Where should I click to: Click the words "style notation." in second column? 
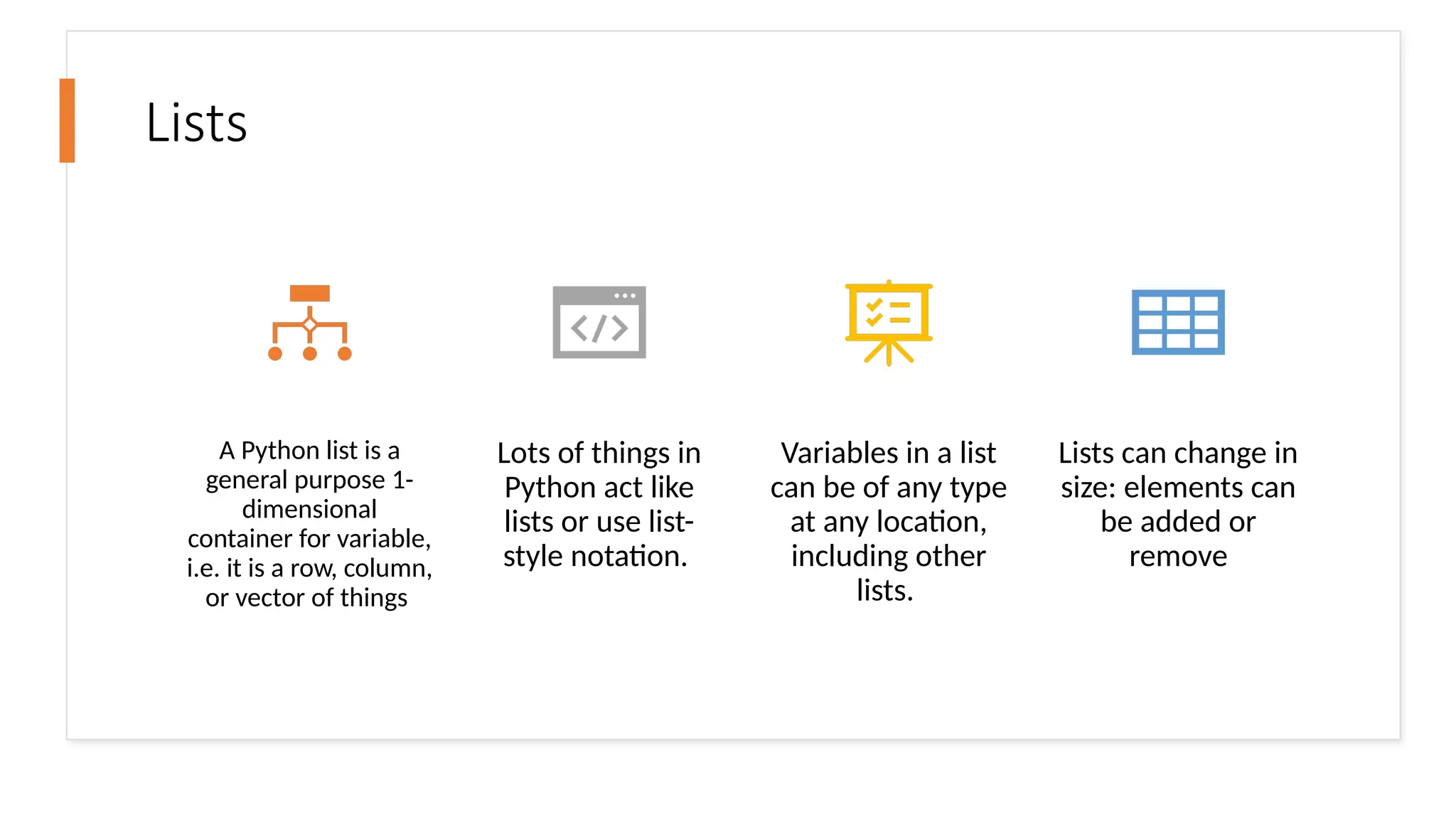(x=595, y=556)
